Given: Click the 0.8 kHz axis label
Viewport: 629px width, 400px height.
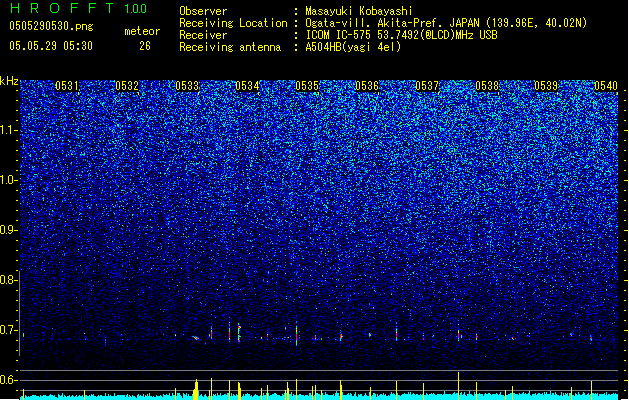Looking at the screenshot, I should (x=9, y=280).
